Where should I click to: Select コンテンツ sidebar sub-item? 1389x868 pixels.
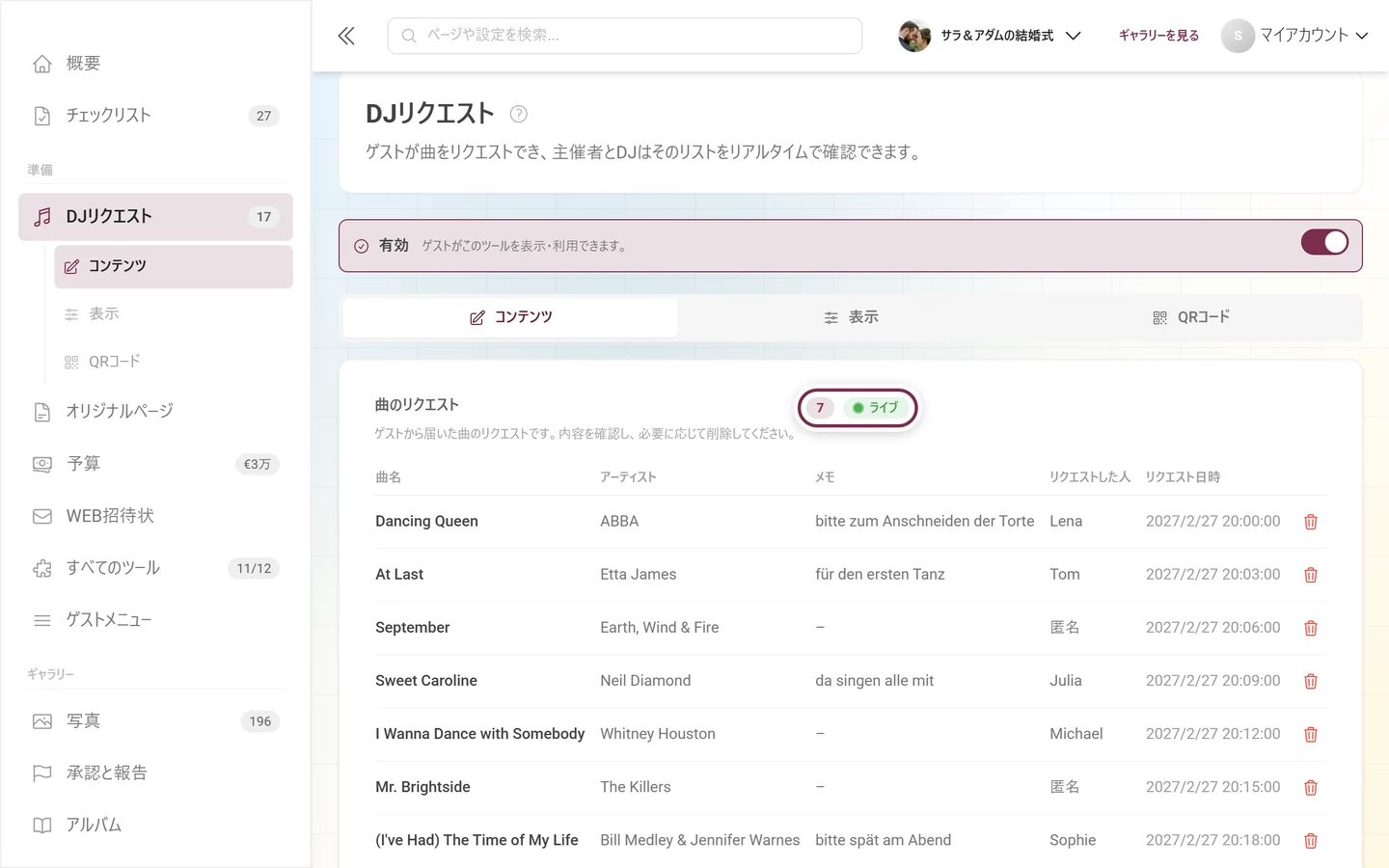pyautogui.click(x=174, y=266)
